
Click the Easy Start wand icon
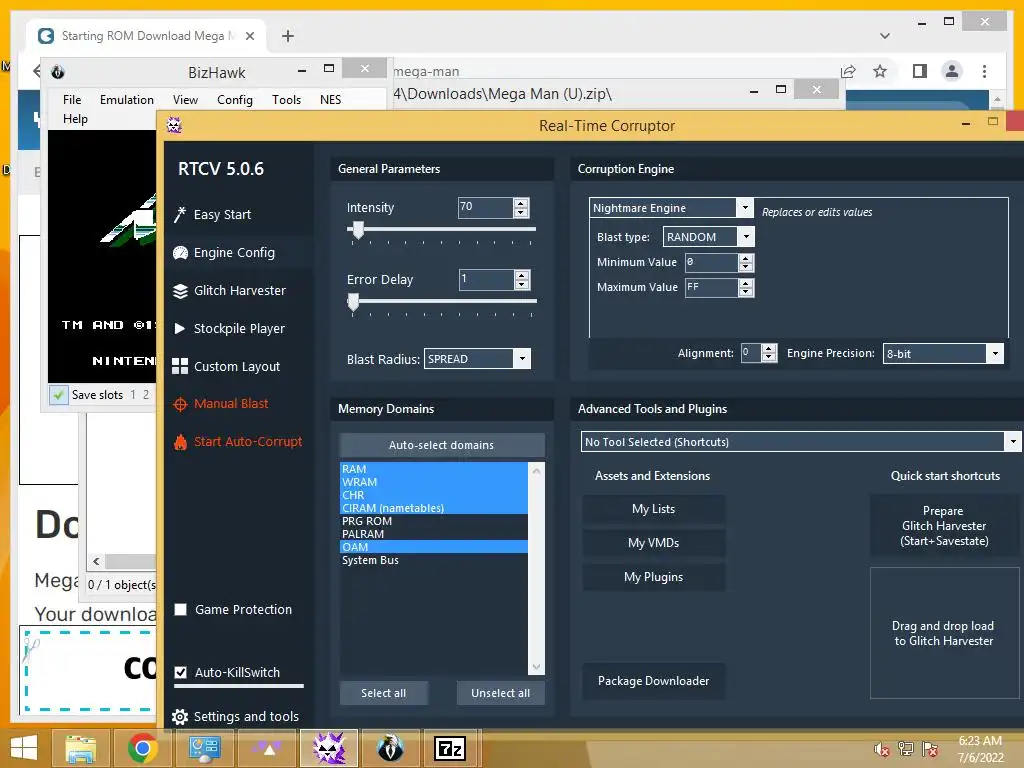click(x=180, y=214)
